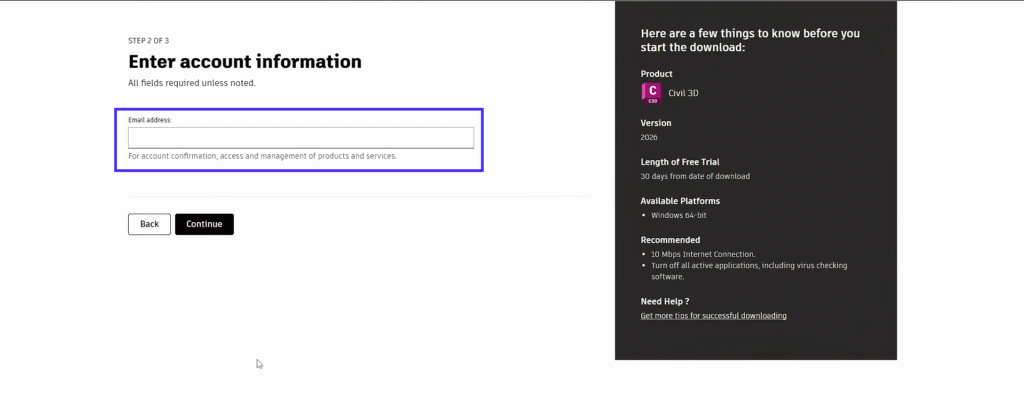This screenshot has width=1024, height=415.
Task: Click the Recommended section heading
Action: point(670,240)
